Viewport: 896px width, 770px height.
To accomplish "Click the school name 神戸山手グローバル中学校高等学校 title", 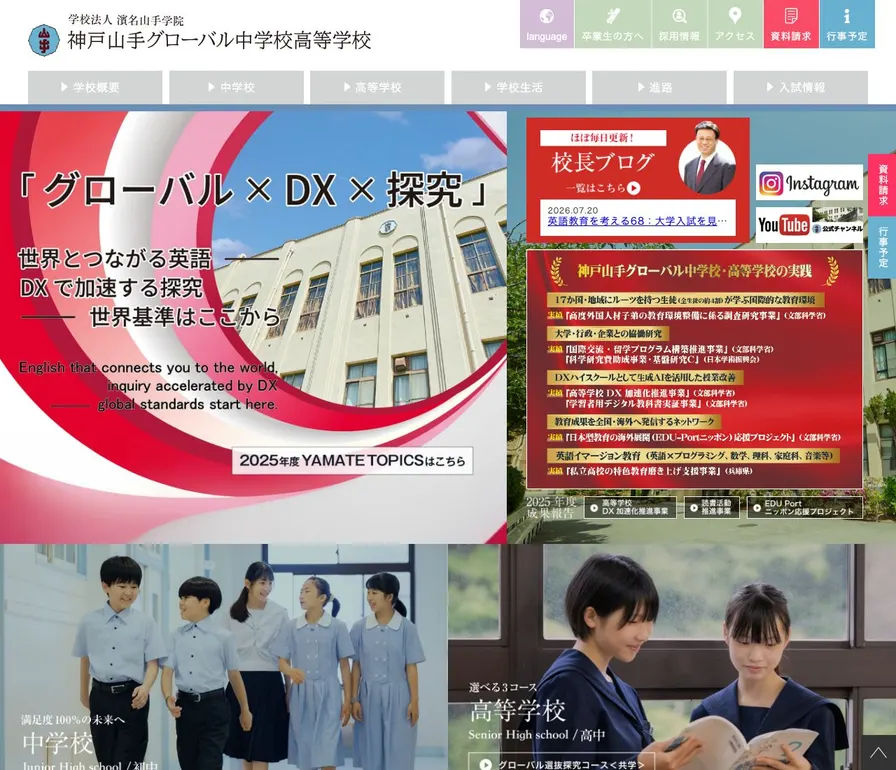I will click(x=219, y=40).
